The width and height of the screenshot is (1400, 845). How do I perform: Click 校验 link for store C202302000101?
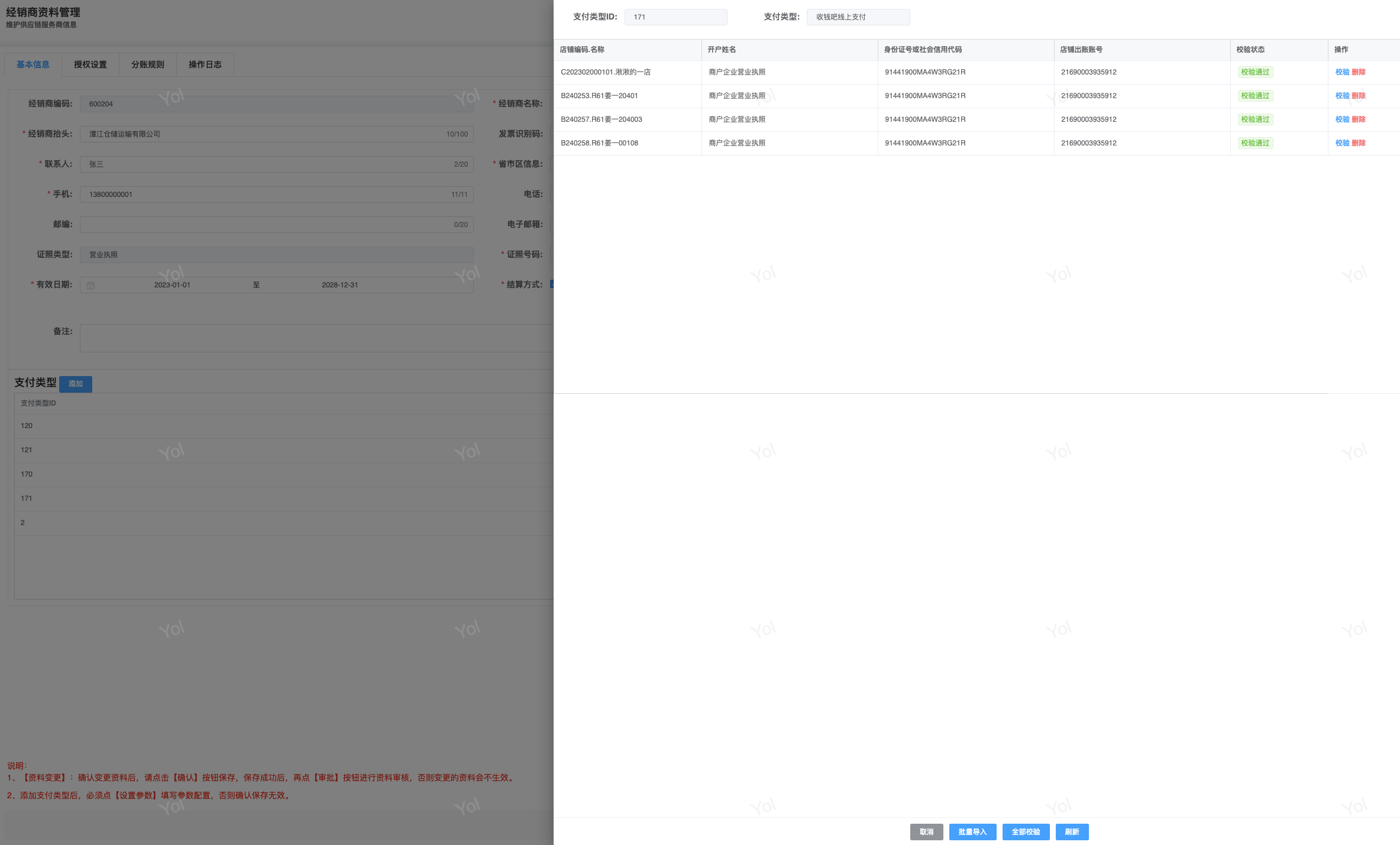(x=1342, y=72)
